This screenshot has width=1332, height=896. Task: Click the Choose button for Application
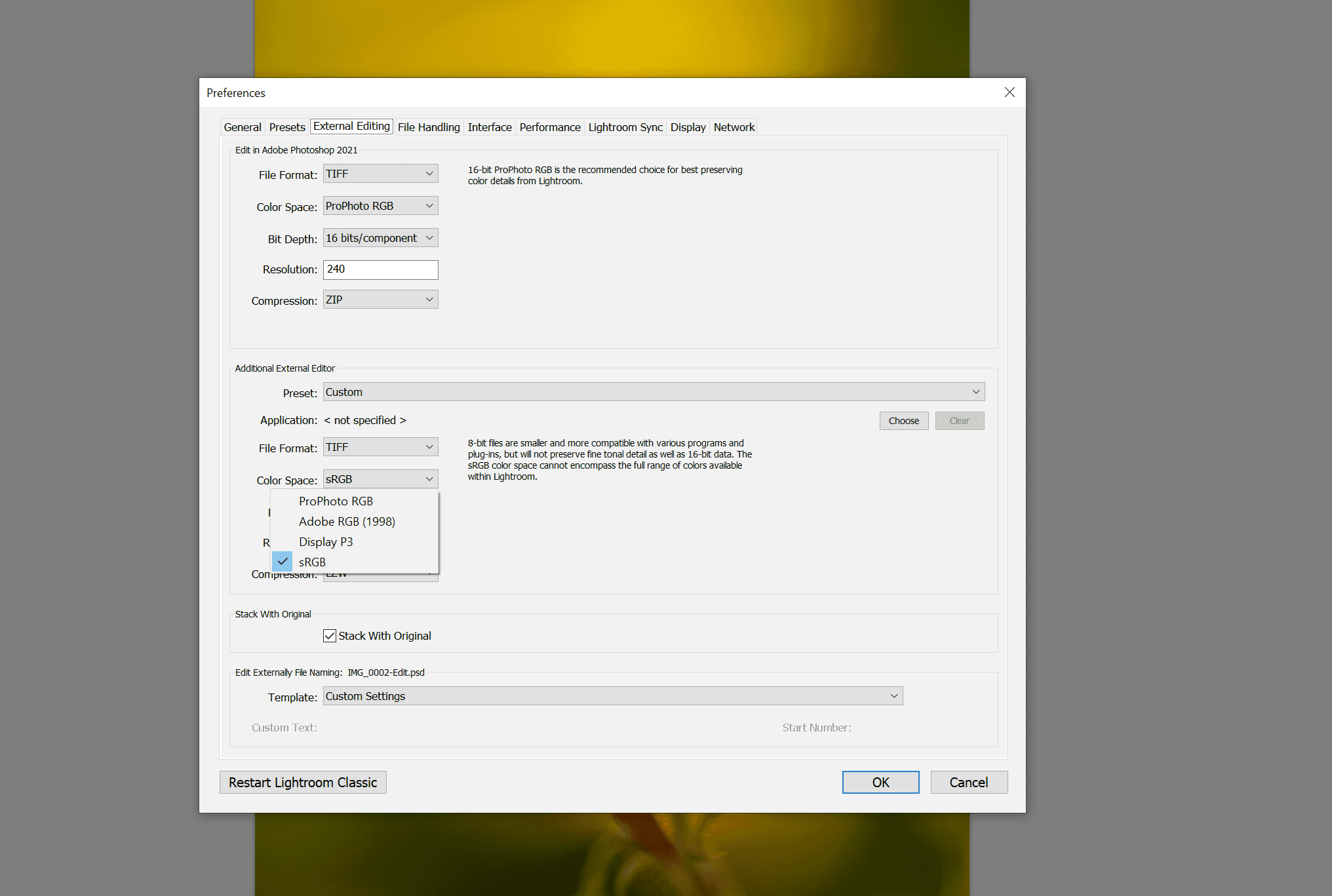tap(903, 420)
